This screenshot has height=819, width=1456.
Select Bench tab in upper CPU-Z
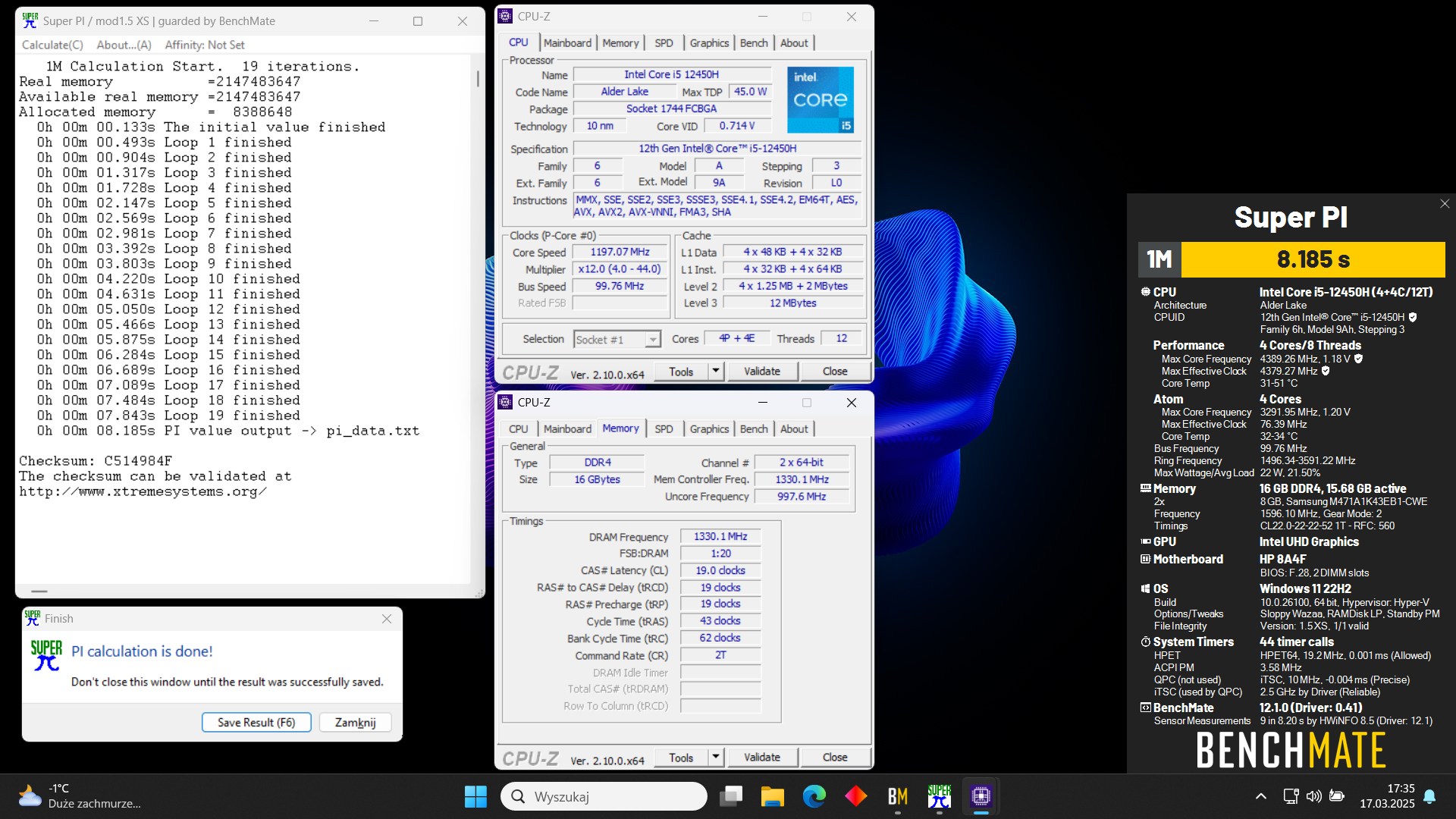[x=754, y=43]
